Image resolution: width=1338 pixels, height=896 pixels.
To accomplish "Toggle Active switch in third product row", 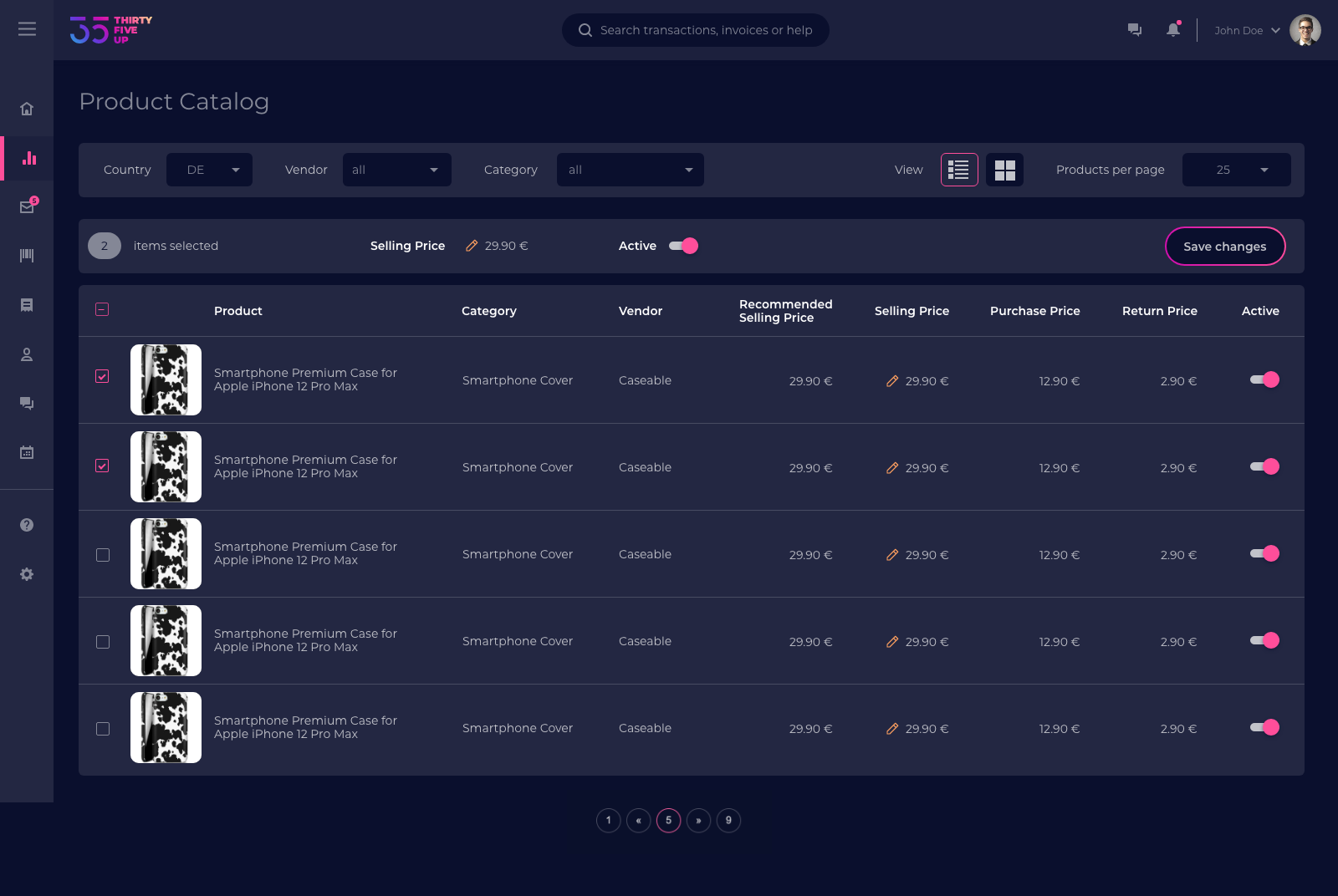I will coord(1264,553).
